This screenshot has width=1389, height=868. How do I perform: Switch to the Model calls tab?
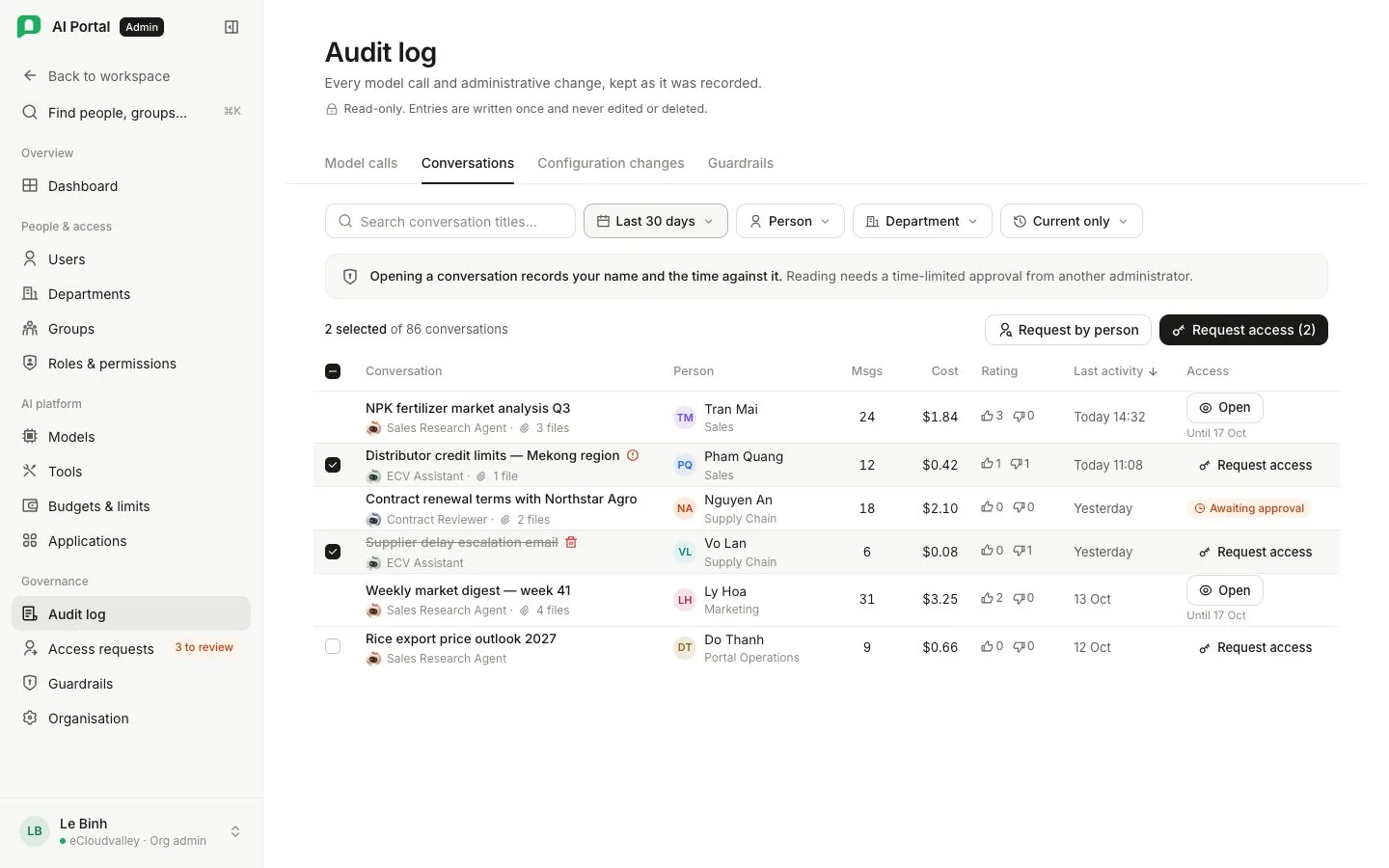[x=361, y=163]
